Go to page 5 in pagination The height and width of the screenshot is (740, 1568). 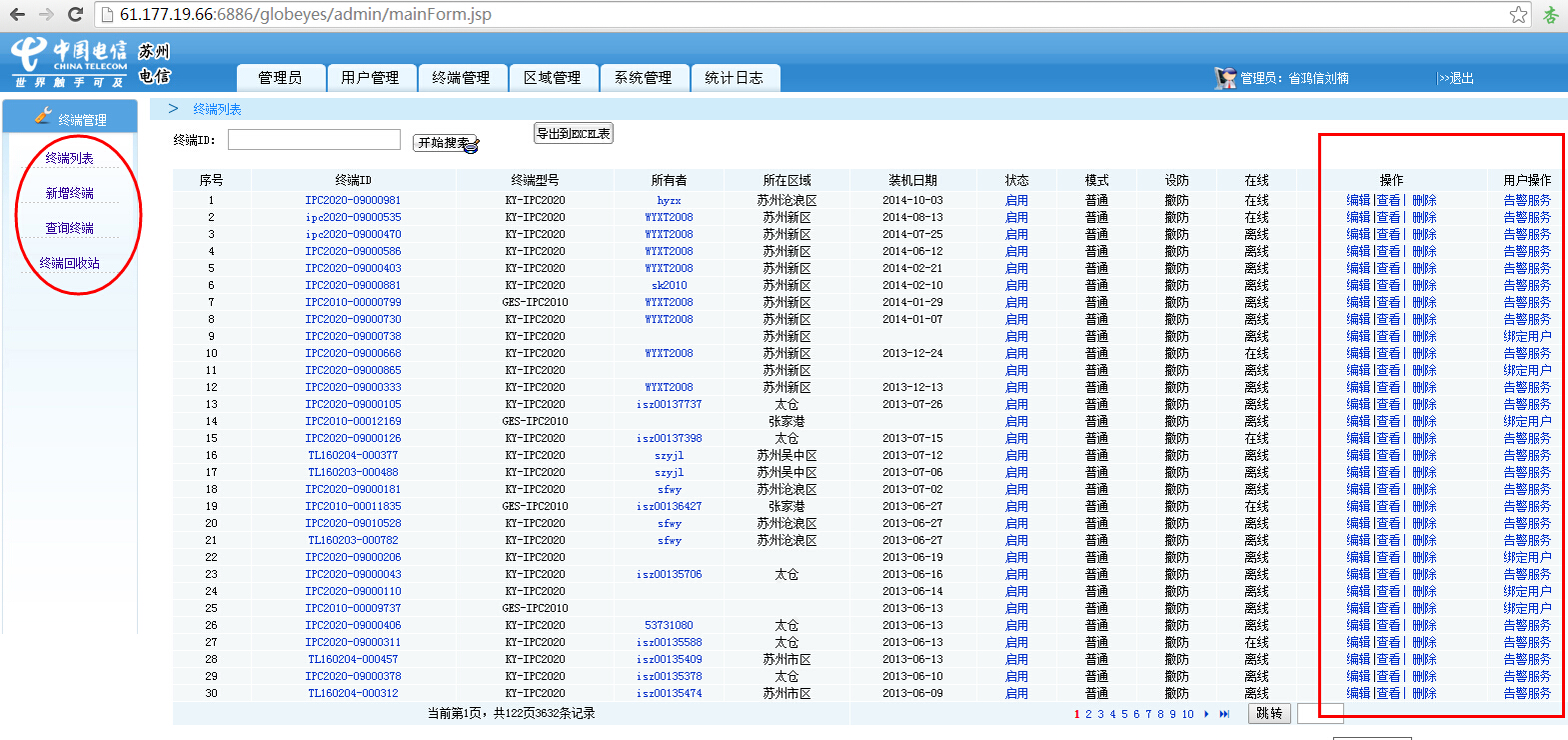1124,714
